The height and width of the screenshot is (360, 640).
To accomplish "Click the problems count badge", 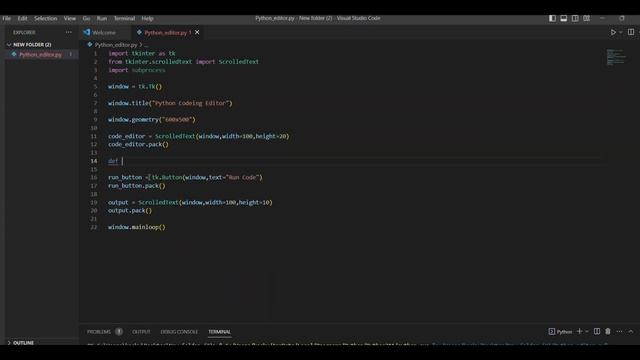I will (x=119, y=332).
